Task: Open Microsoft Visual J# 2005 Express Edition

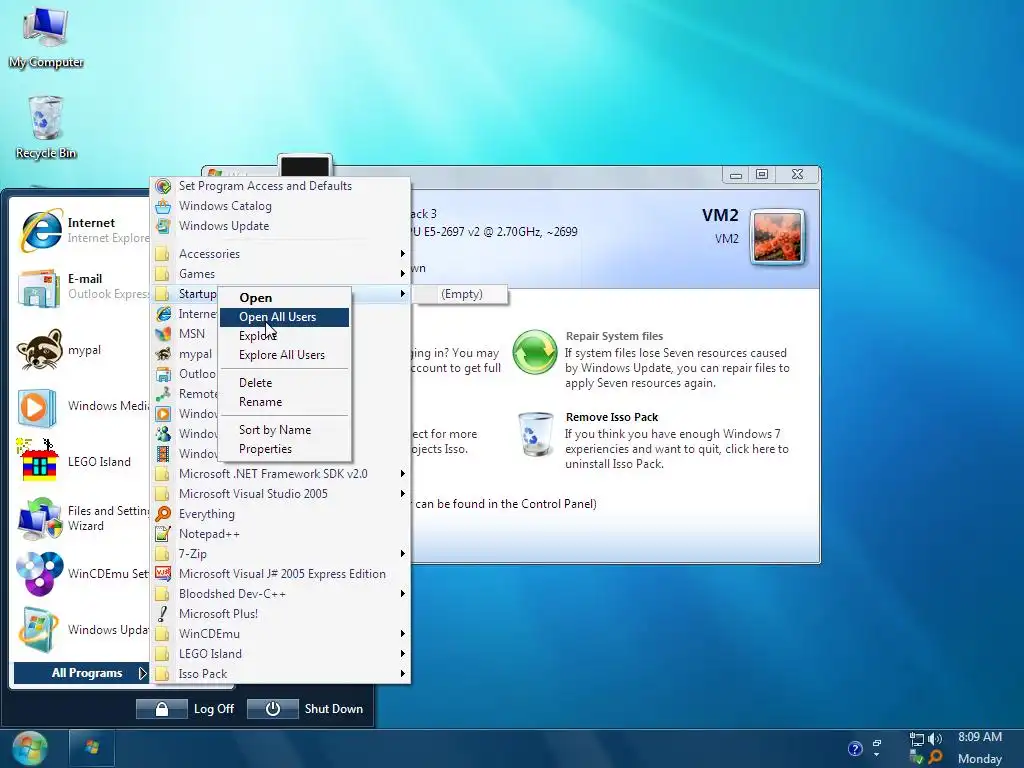Action: click(x=281, y=574)
